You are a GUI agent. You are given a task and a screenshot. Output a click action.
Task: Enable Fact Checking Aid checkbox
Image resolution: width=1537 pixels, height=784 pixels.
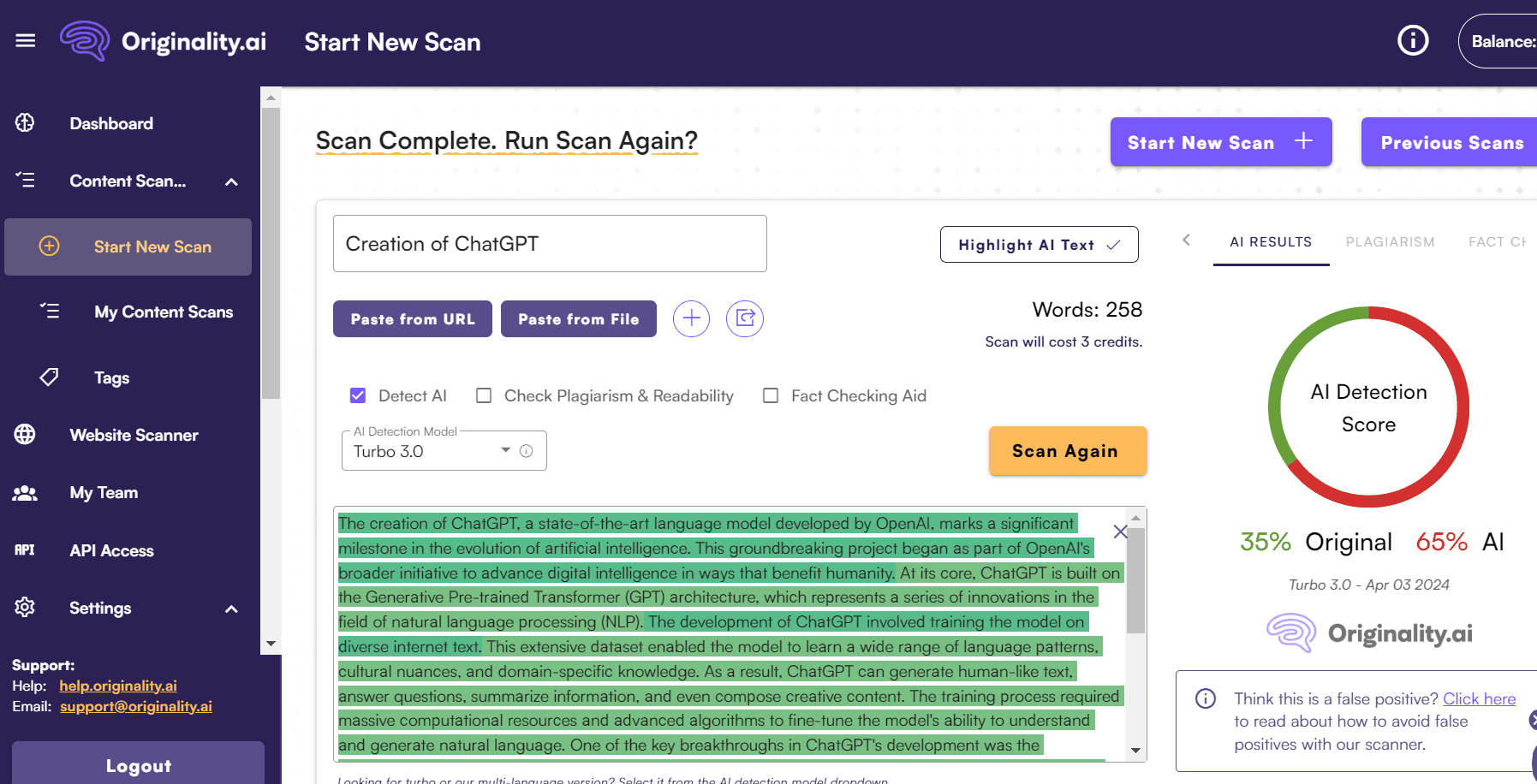click(x=771, y=395)
